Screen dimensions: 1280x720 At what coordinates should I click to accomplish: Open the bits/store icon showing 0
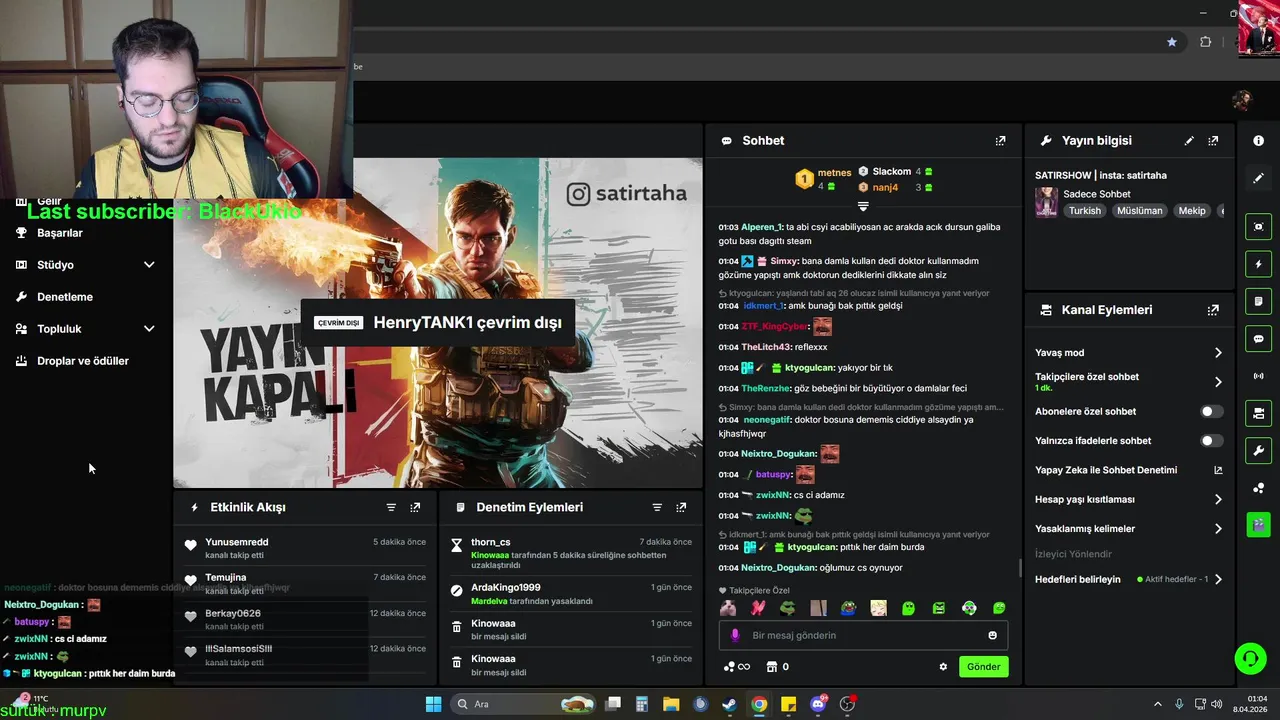777,667
